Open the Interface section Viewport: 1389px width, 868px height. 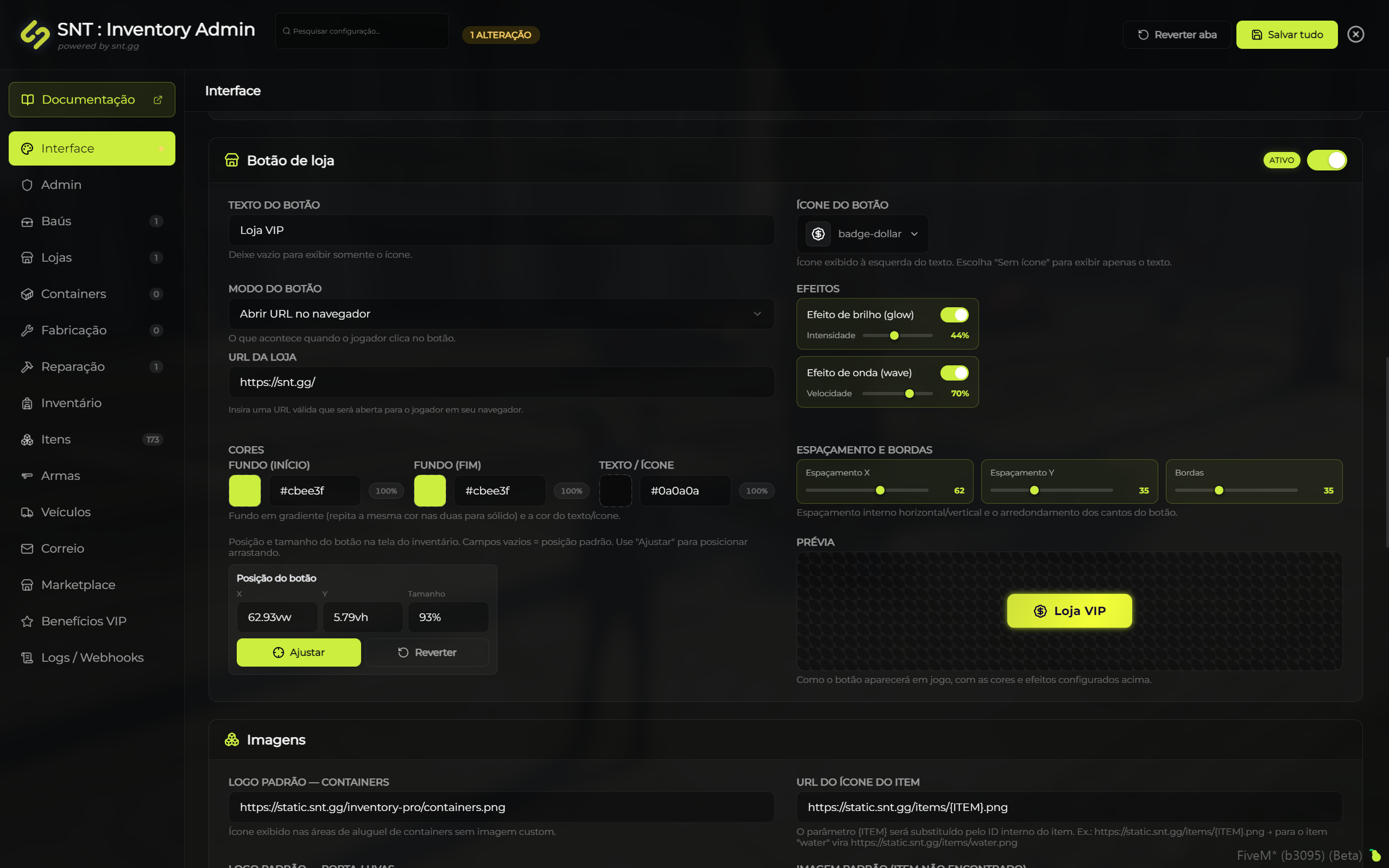(x=92, y=149)
